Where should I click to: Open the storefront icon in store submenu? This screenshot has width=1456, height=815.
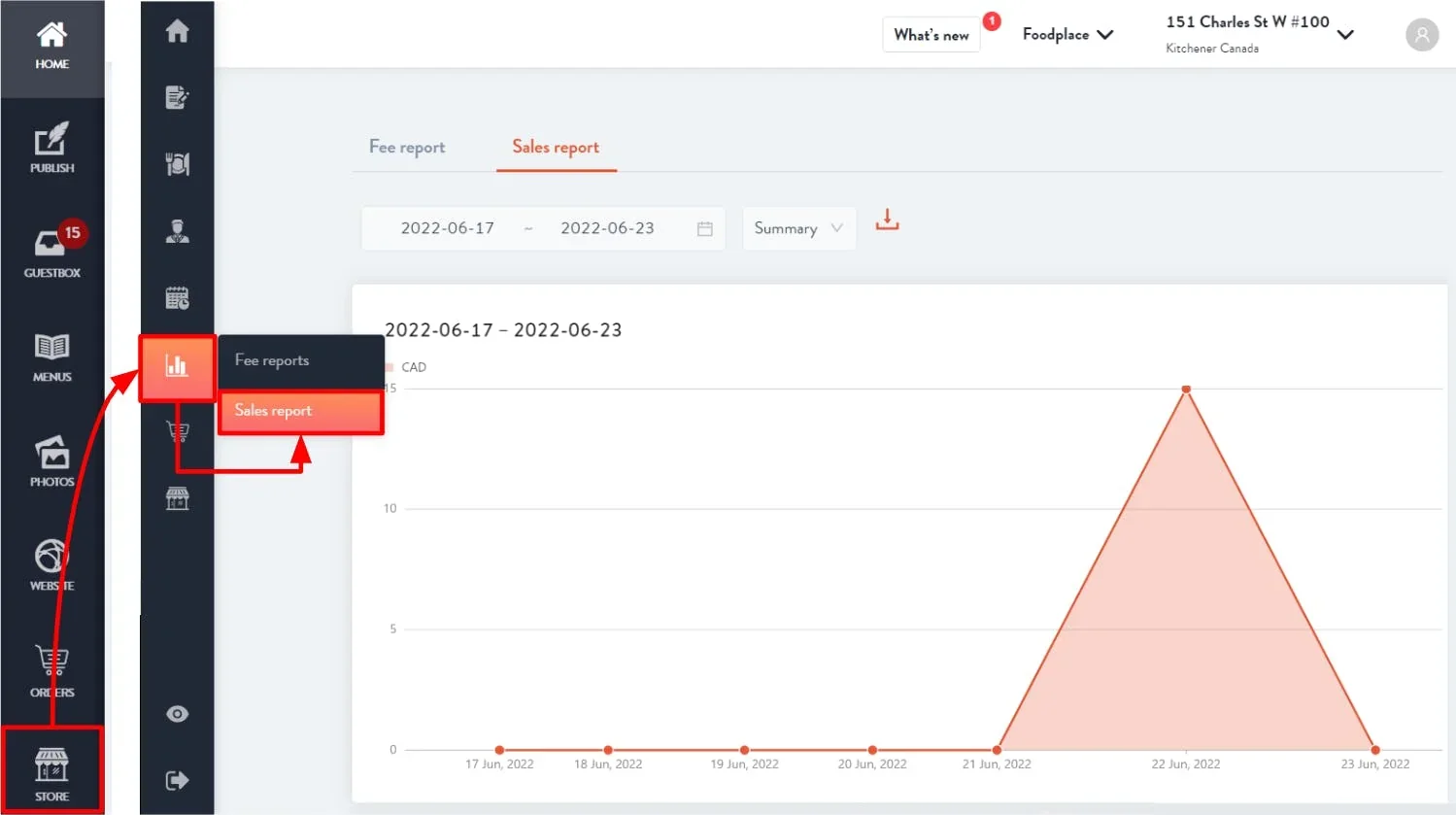pyautogui.click(x=177, y=498)
